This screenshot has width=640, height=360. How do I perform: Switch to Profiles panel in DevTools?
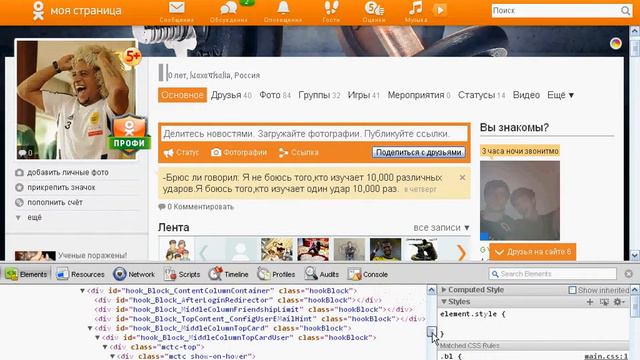coord(276,274)
